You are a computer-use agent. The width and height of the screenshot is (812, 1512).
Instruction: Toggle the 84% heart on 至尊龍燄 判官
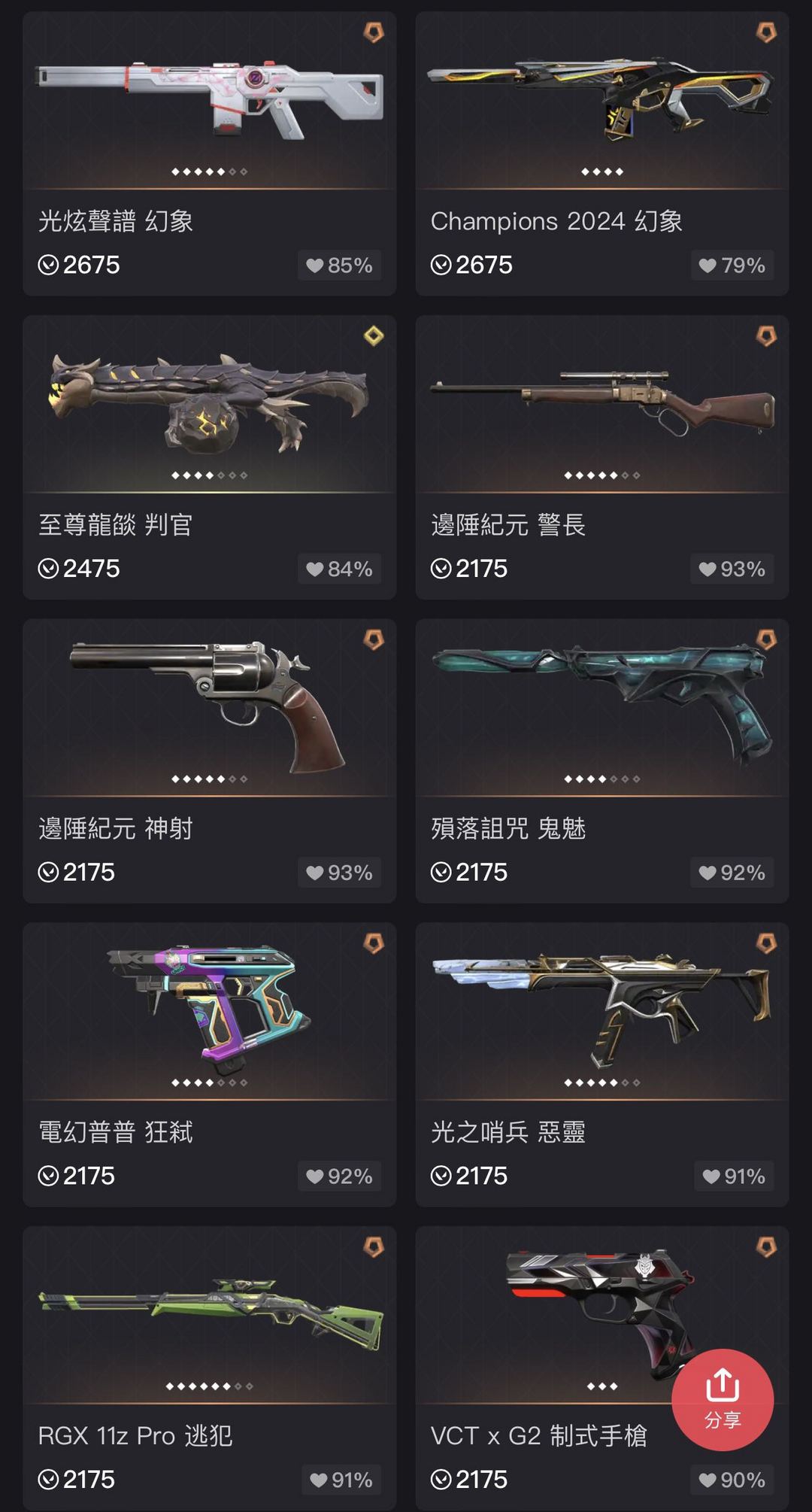[340, 569]
